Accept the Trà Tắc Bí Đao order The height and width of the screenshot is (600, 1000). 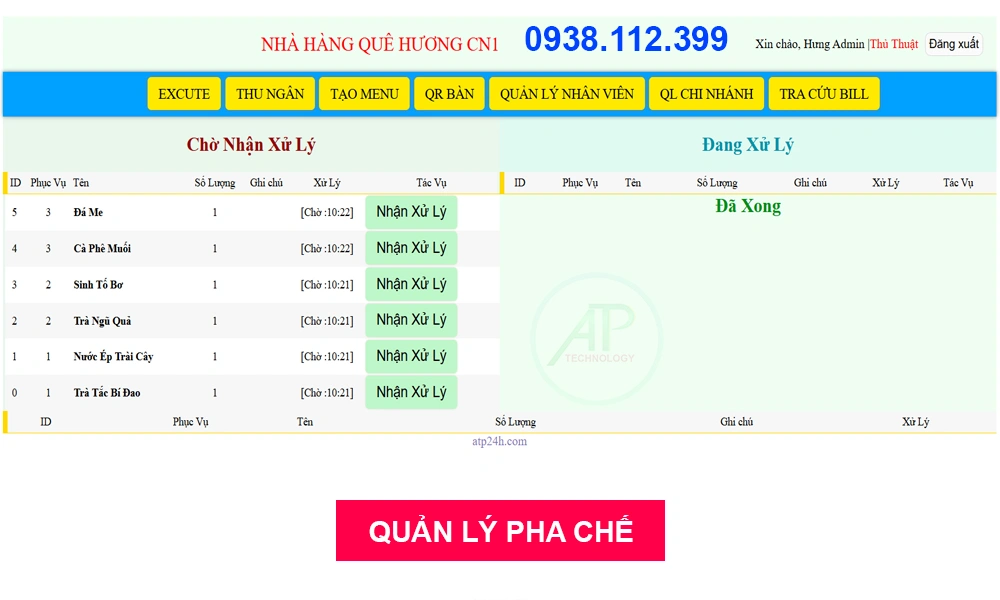(x=411, y=392)
